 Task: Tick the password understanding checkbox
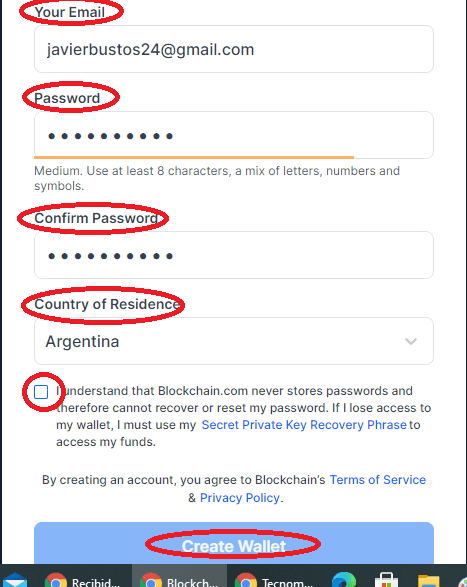41,392
